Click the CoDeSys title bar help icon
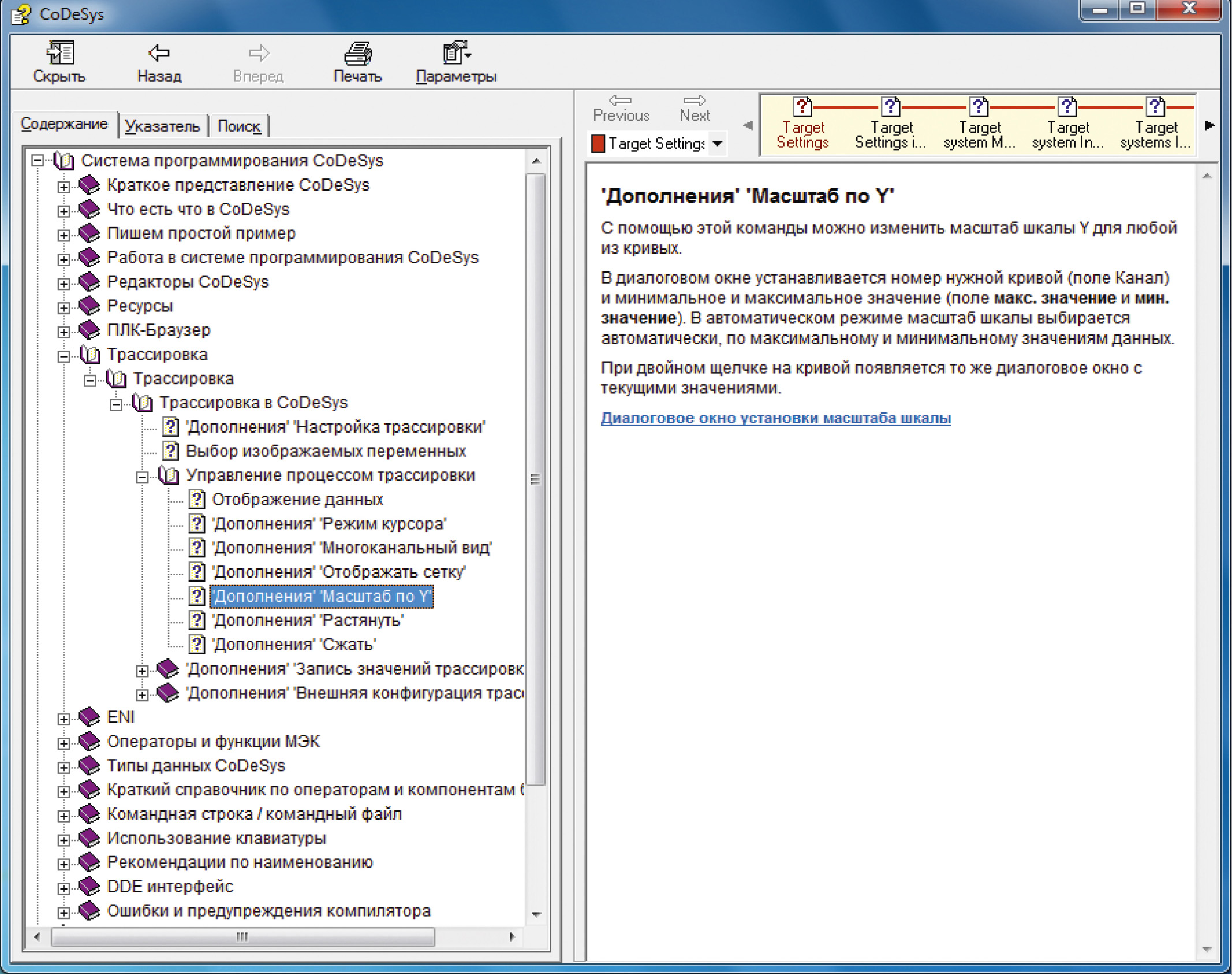Viewport: 1232px width, 975px height. click(21, 14)
